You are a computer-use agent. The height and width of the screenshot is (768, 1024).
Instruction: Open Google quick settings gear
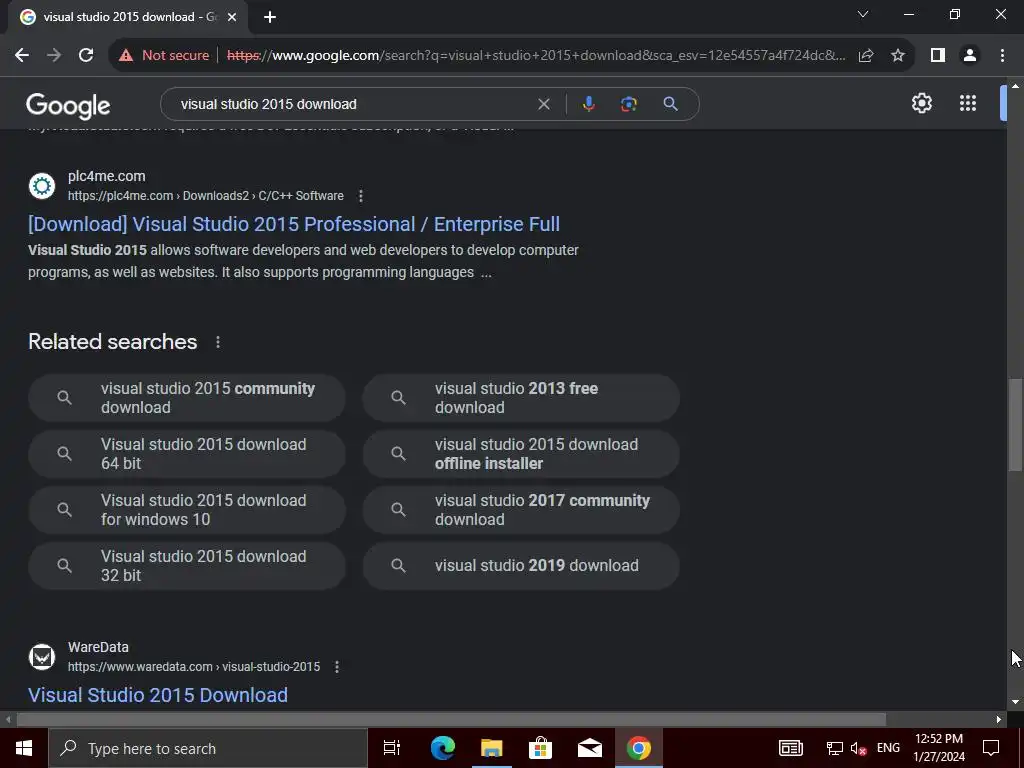(x=921, y=103)
